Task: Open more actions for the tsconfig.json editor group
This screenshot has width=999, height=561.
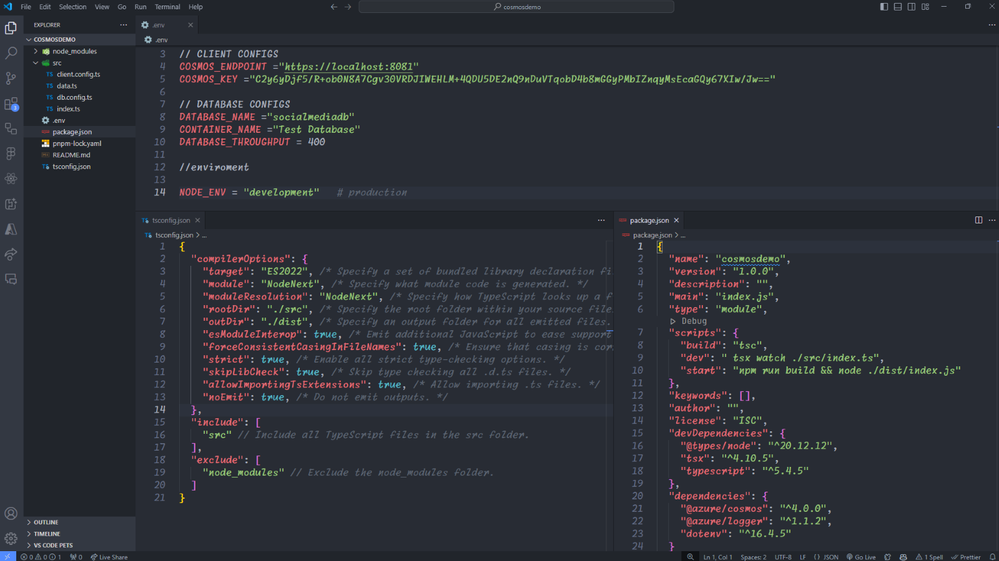Action: [601, 220]
